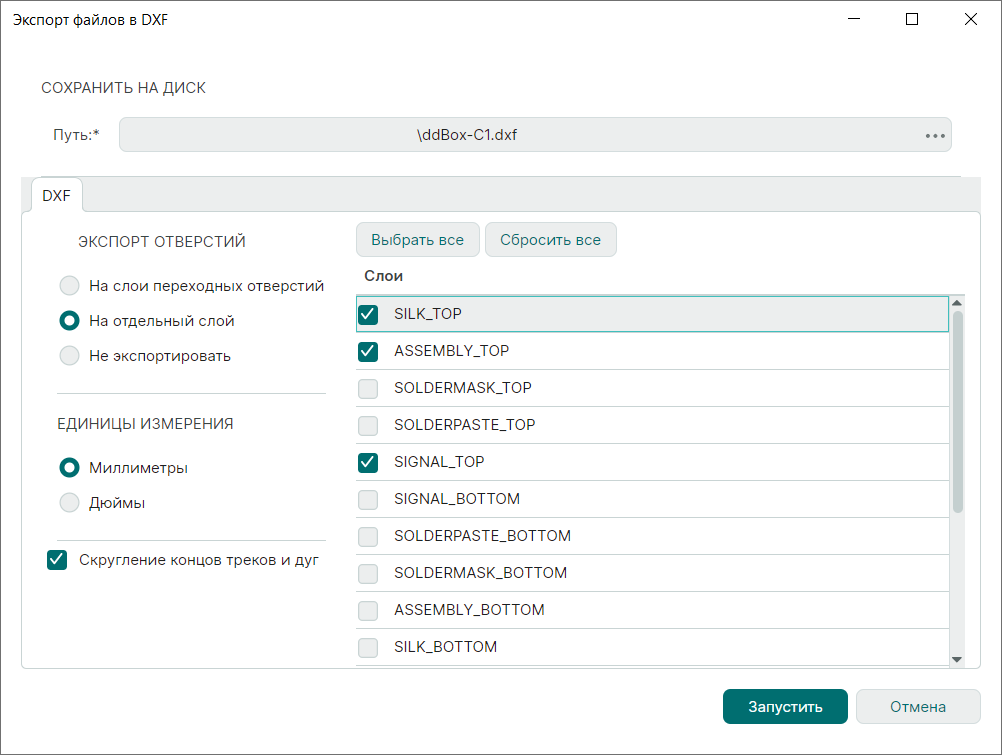Select "На слои переходных отверстий" option
The width and height of the screenshot is (1002, 755).
coord(69,286)
